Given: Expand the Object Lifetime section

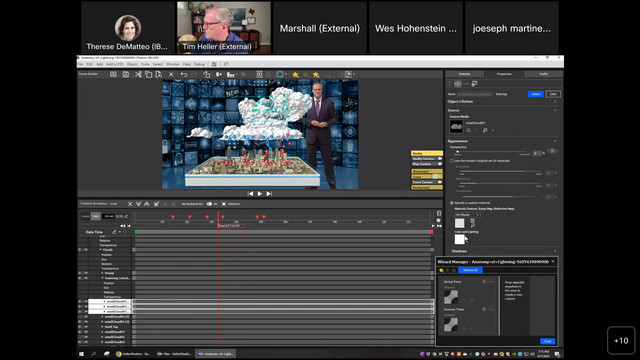Looking at the screenshot, I should [x=555, y=102].
